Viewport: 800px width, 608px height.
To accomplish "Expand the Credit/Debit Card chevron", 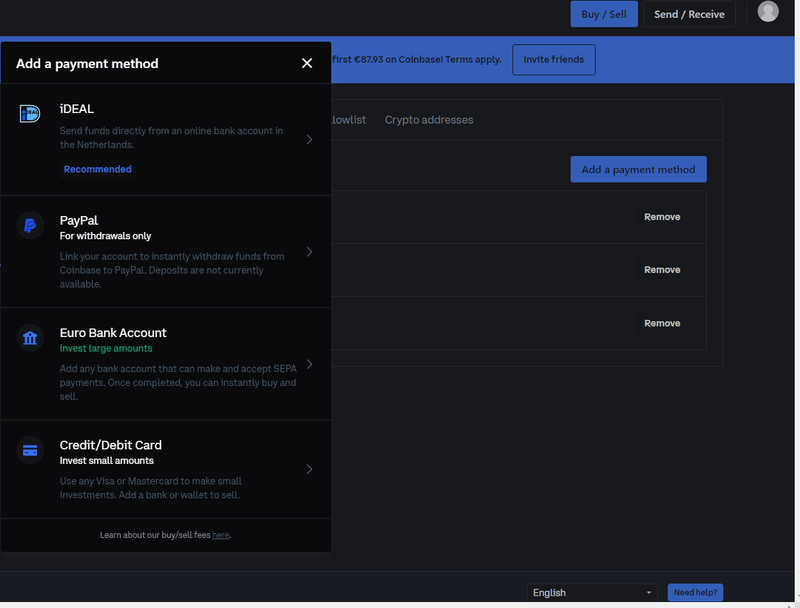I will [309, 469].
